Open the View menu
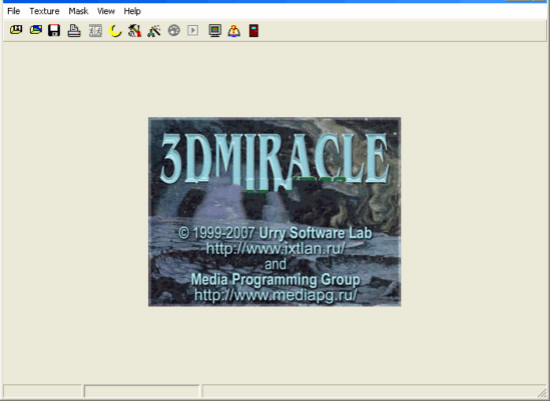 coord(106,11)
